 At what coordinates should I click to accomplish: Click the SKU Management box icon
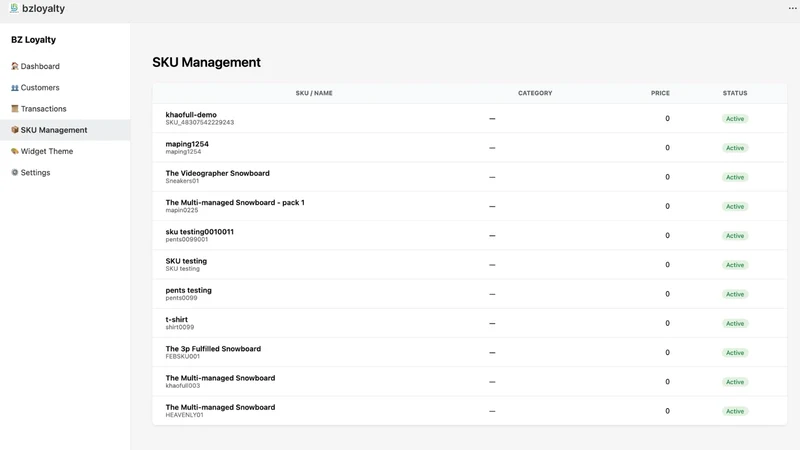[15, 130]
